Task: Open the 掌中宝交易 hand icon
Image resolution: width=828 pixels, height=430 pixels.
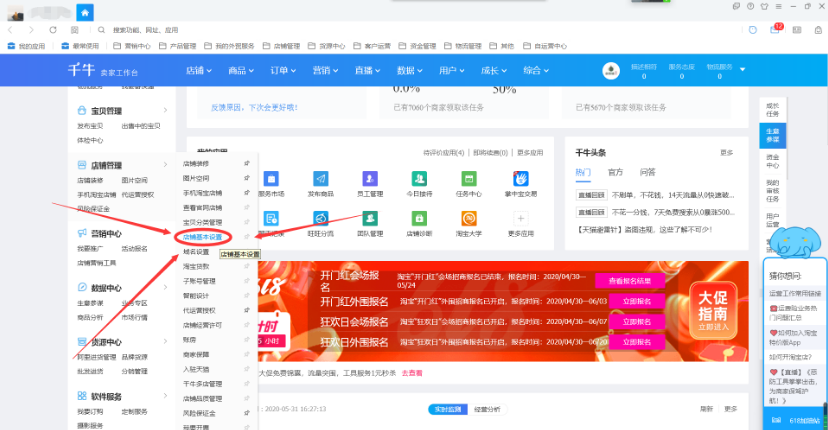Action: pyautogui.click(x=521, y=179)
